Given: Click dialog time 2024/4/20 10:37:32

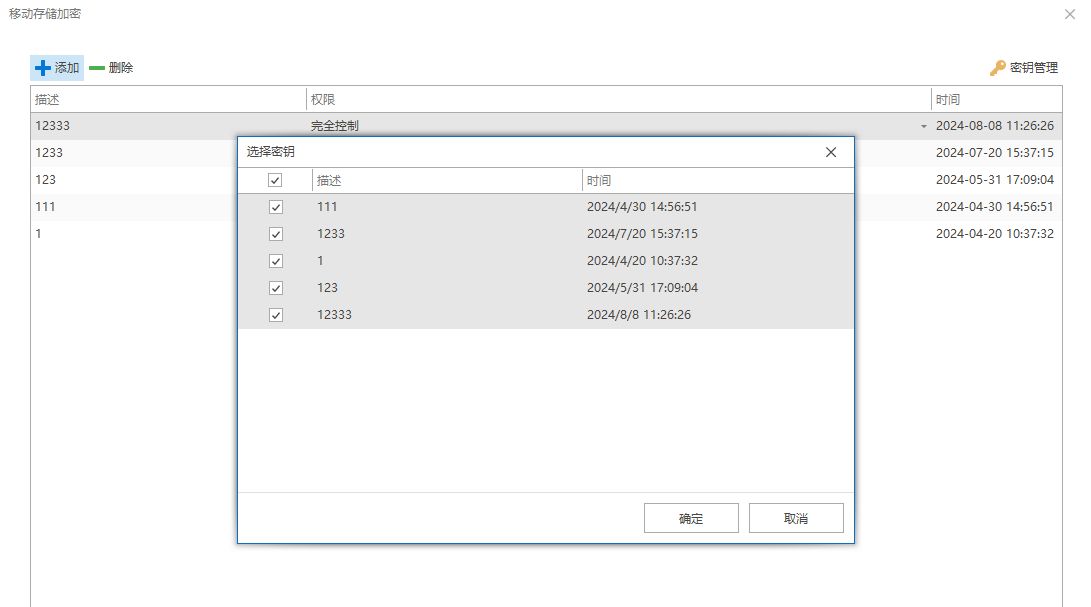Looking at the screenshot, I should 642,261.
